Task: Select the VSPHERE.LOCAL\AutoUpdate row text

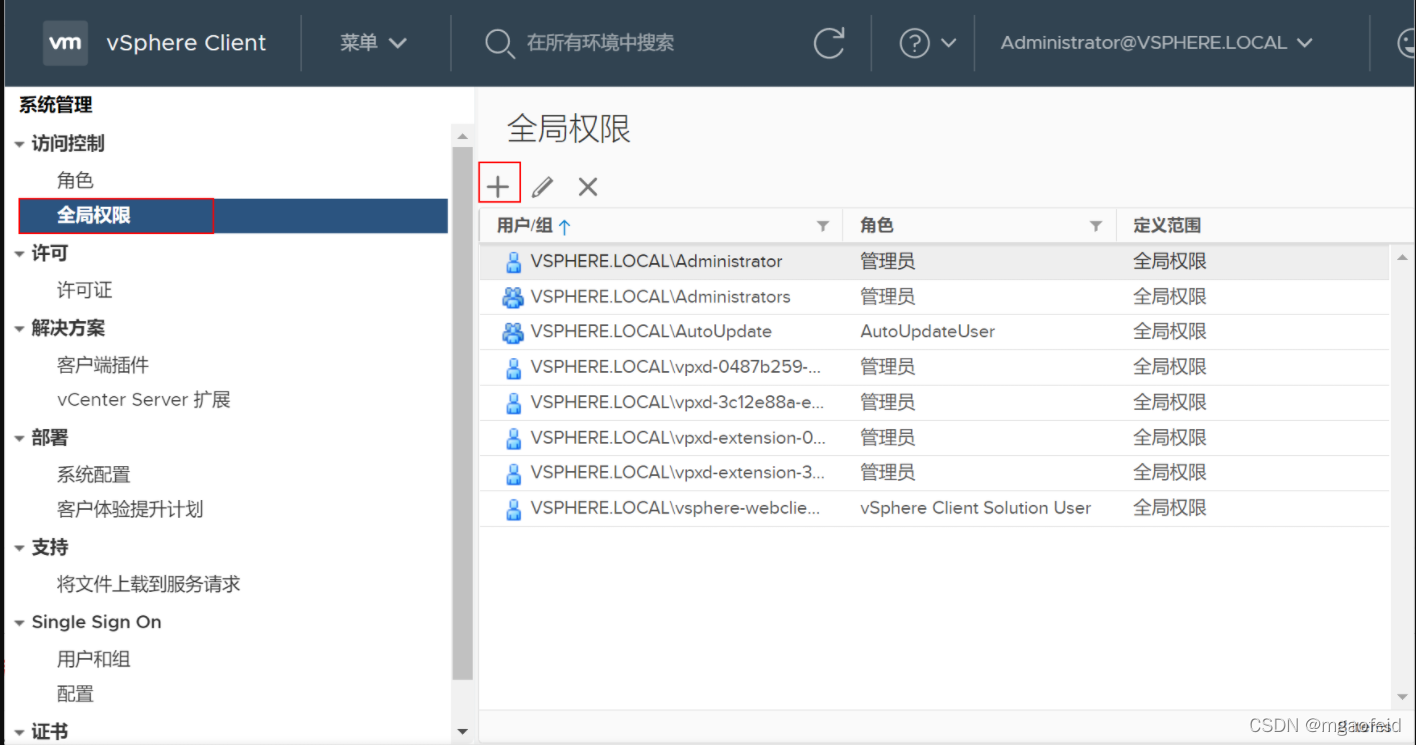Action: (x=651, y=332)
